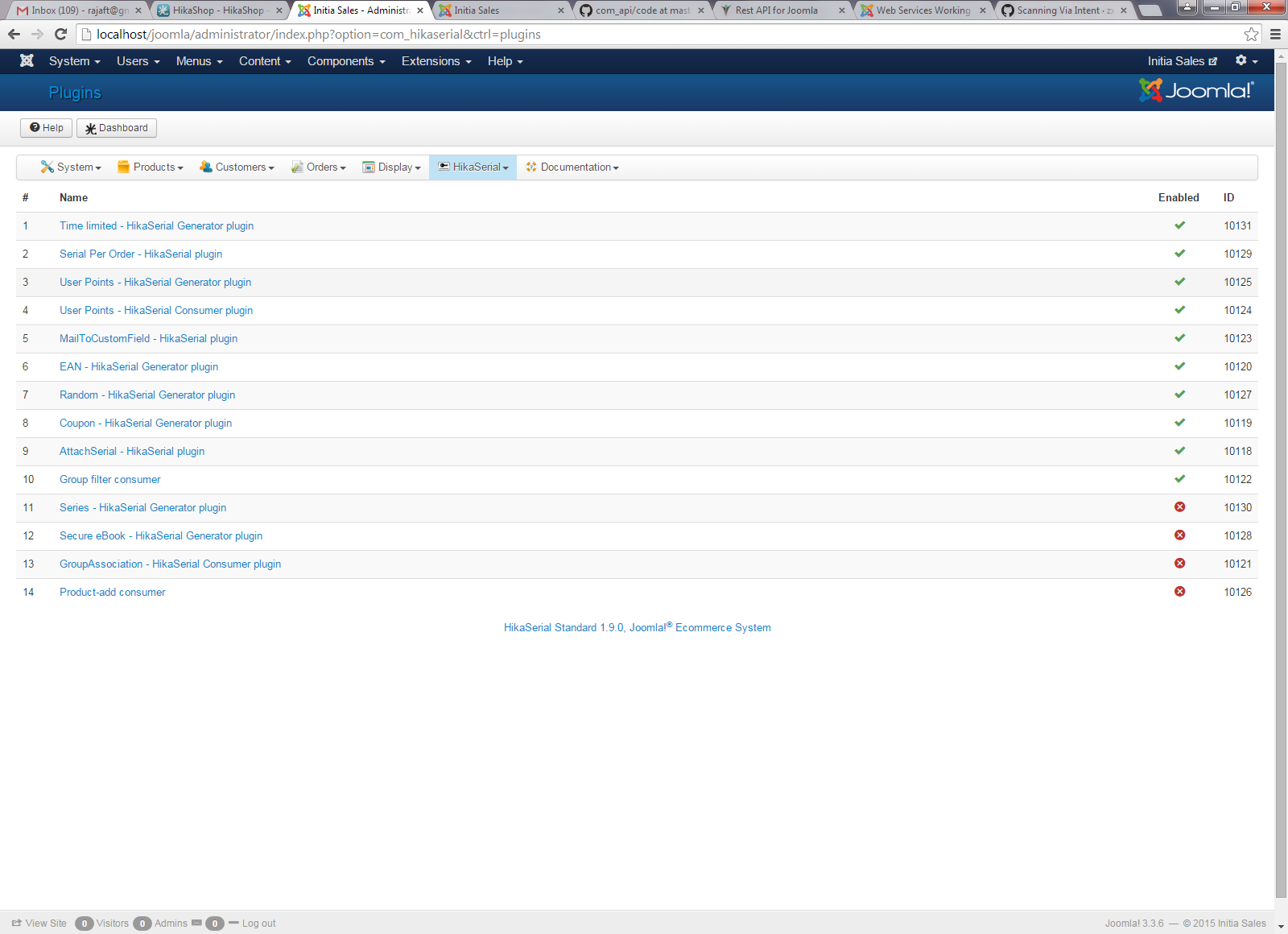Image resolution: width=1288 pixels, height=934 pixels.
Task: Click the Help toolbar button
Action: tap(47, 128)
